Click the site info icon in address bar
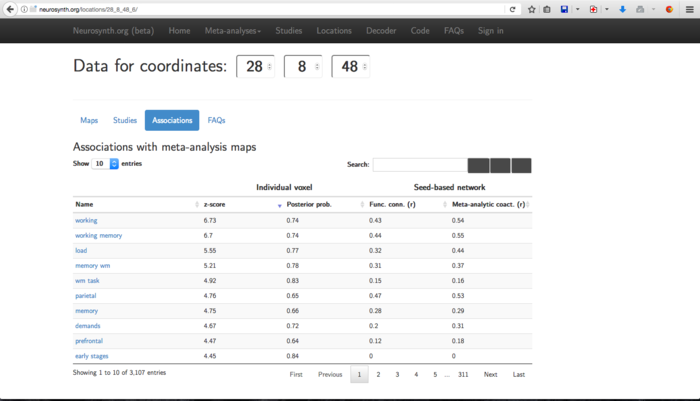 [24, 9]
